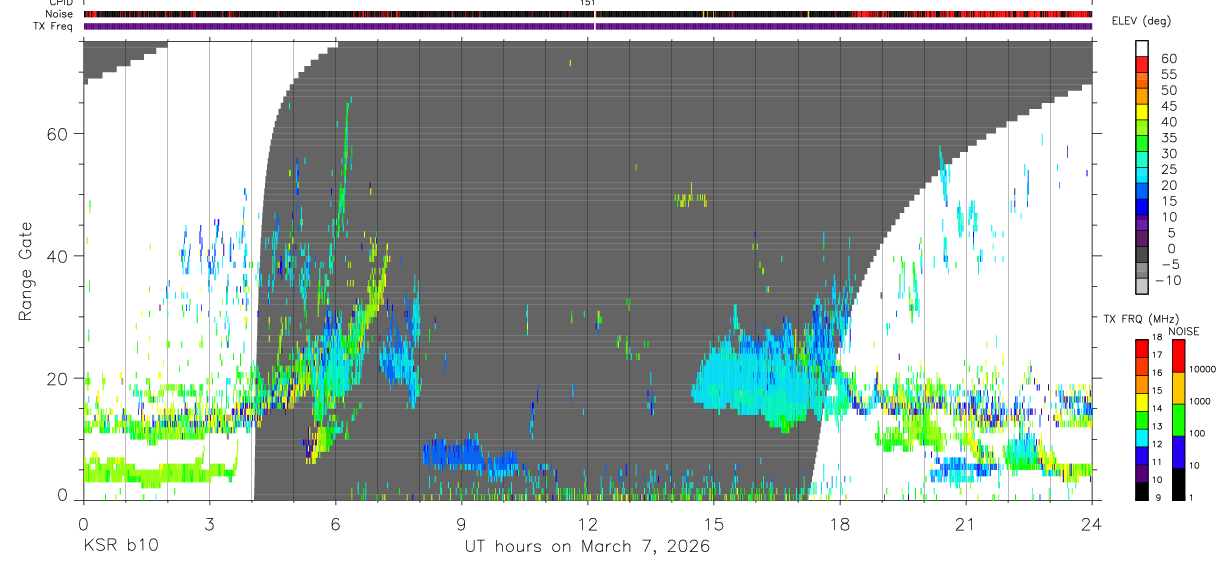Image resolution: width=1228 pixels, height=567 pixels.
Task: Click the 'NOISE' colorbar title
Action: (1183, 331)
